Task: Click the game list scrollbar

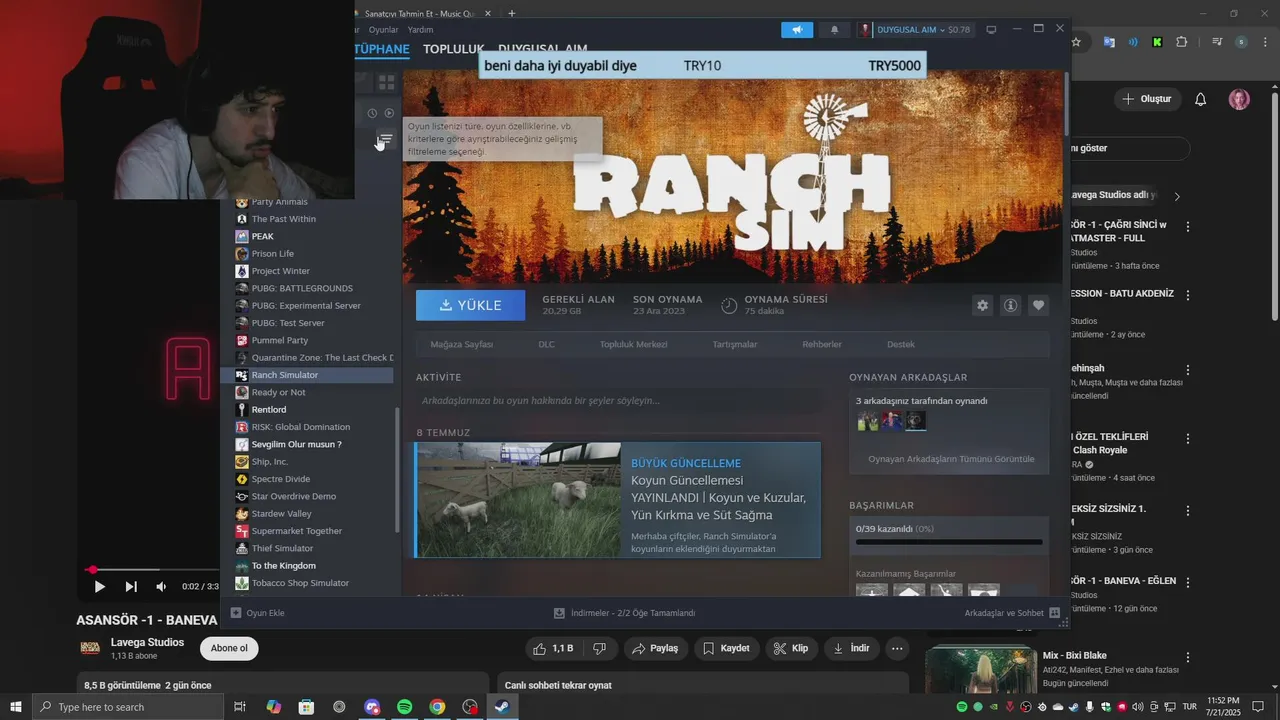Action: [x=398, y=470]
